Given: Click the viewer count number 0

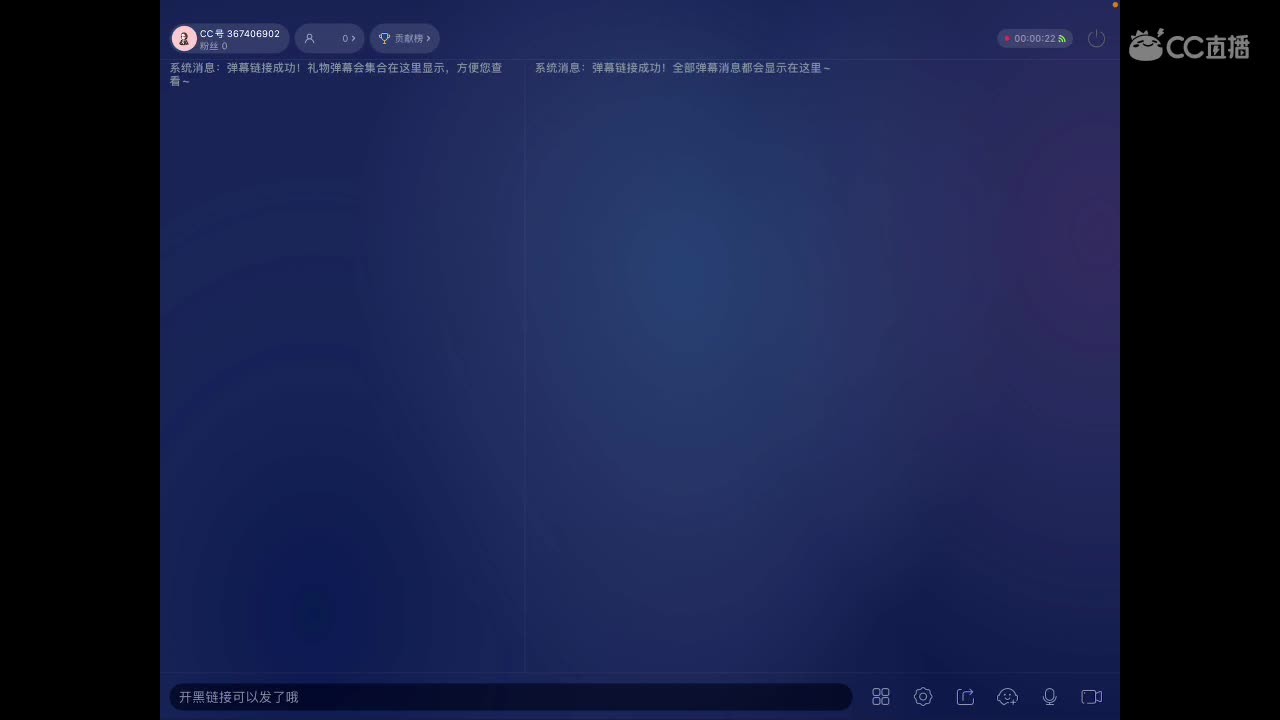Looking at the screenshot, I should pyautogui.click(x=345, y=38).
